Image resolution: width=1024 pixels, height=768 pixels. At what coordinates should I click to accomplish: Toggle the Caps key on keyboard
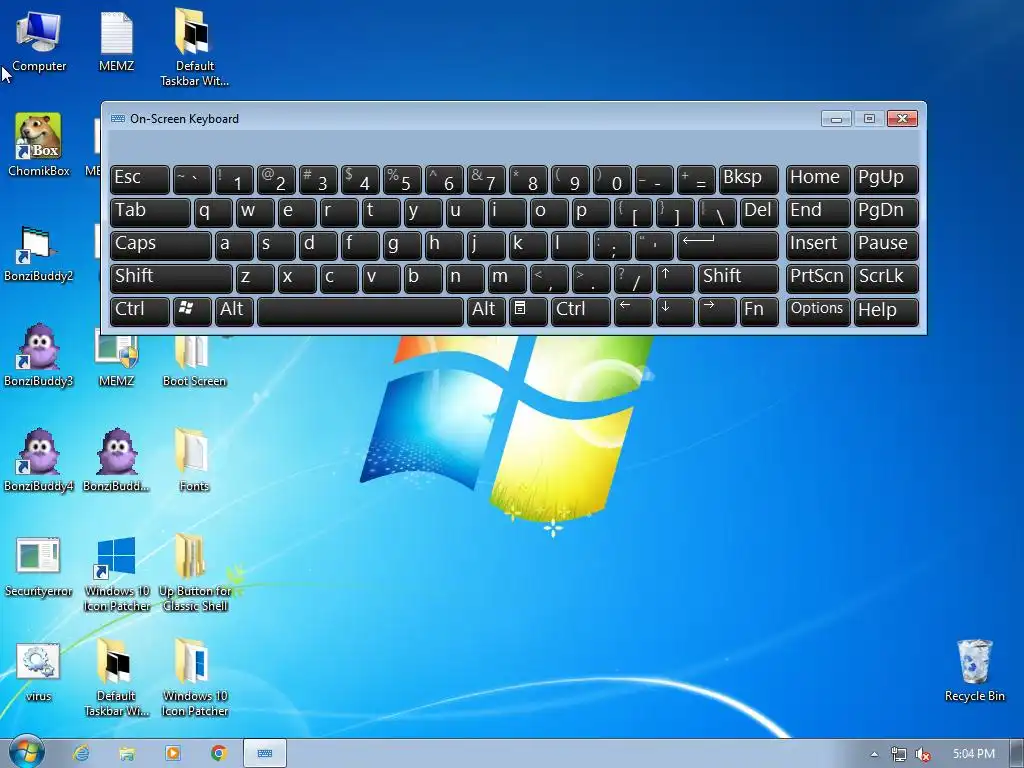(161, 246)
